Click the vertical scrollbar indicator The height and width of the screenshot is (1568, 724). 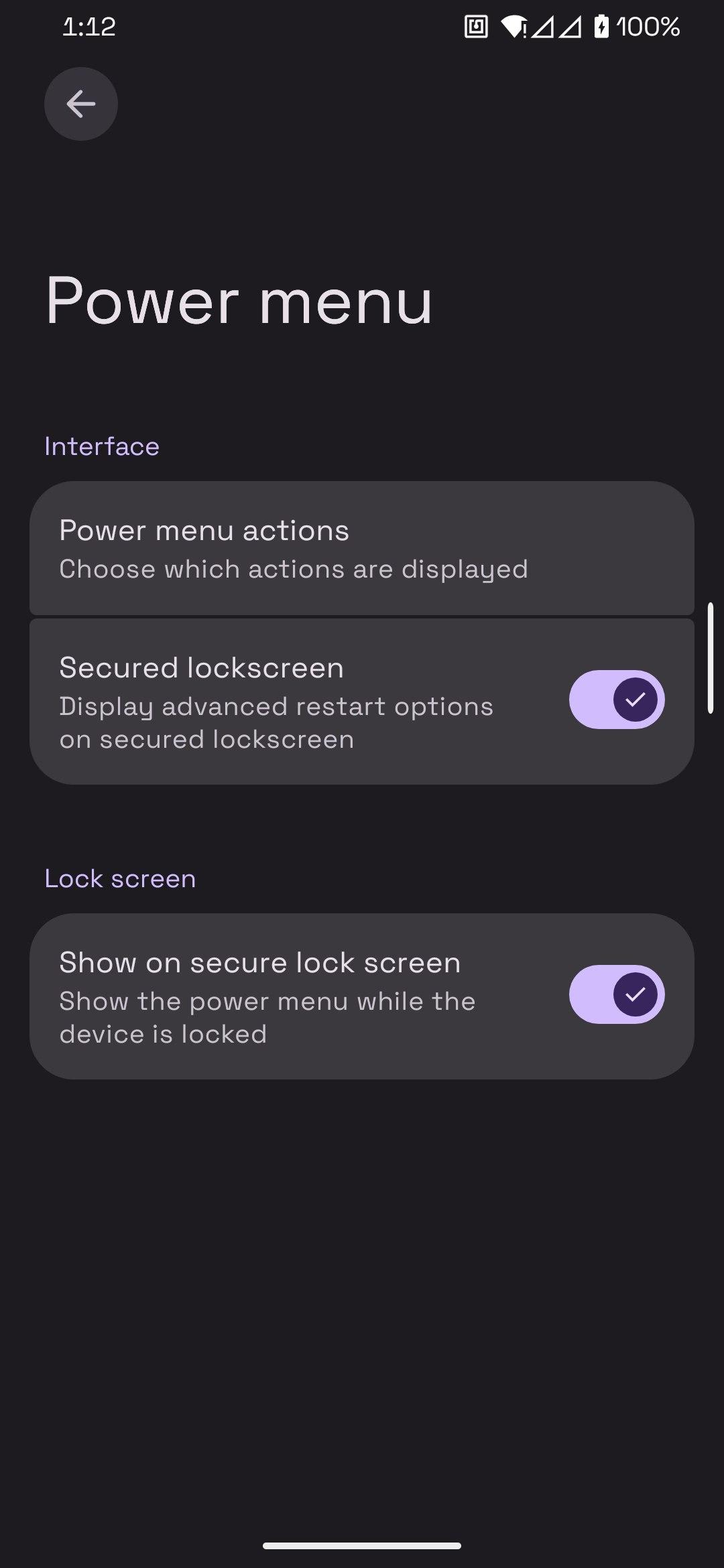click(710, 658)
